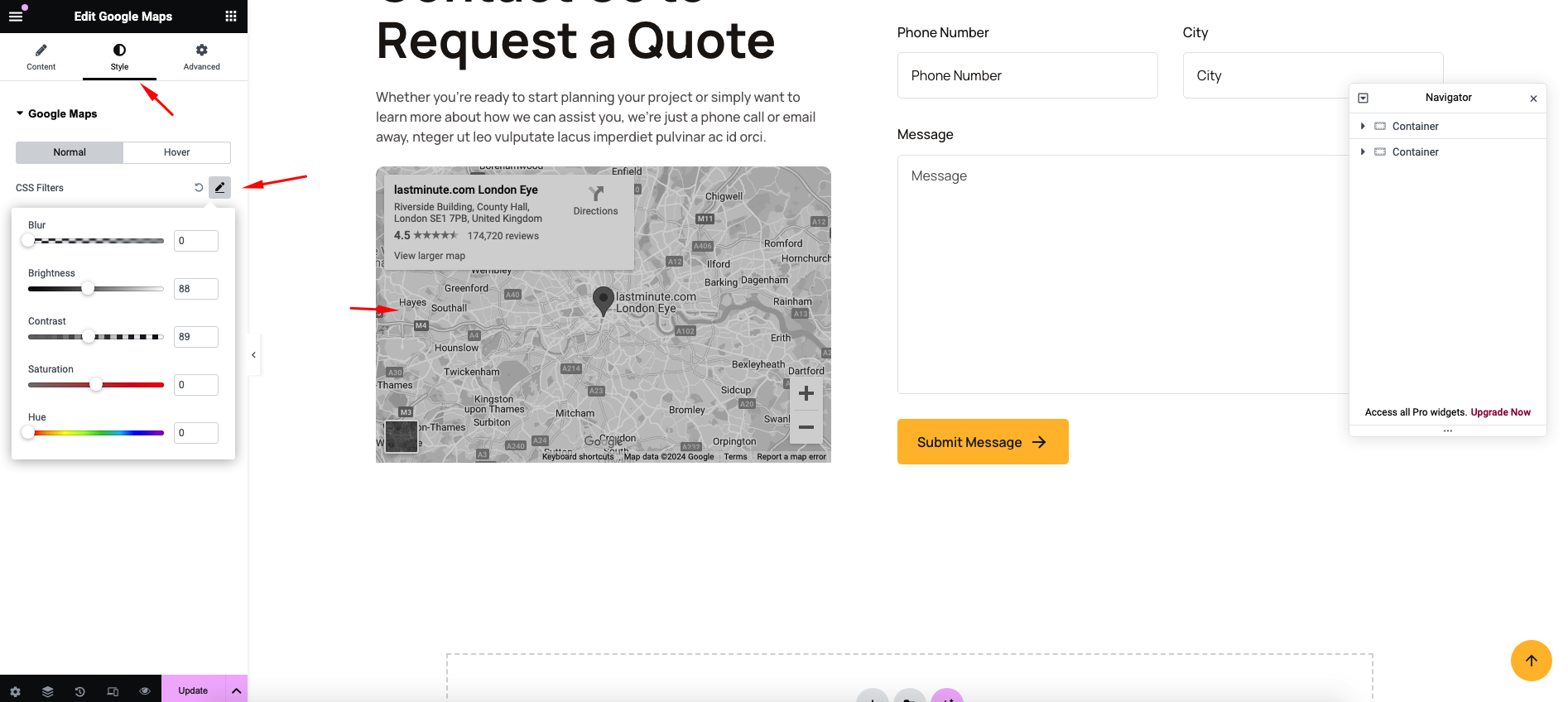
Task: Open View larger map link
Action: point(430,256)
